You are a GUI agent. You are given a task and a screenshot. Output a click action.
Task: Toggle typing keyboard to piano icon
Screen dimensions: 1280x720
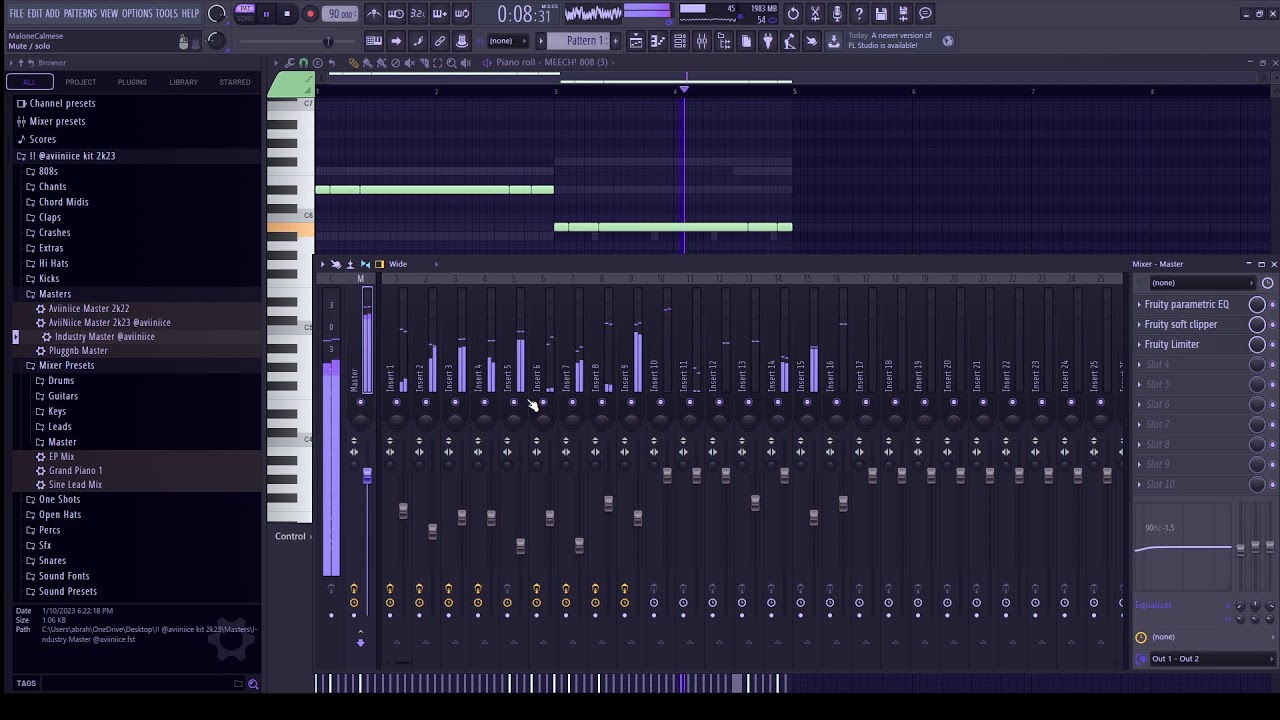pos(373,41)
